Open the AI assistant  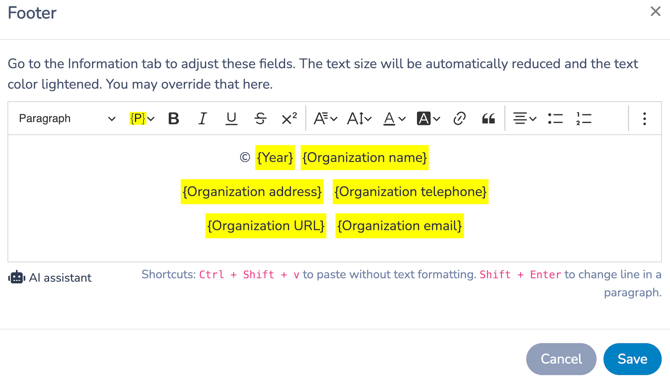(x=50, y=278)
